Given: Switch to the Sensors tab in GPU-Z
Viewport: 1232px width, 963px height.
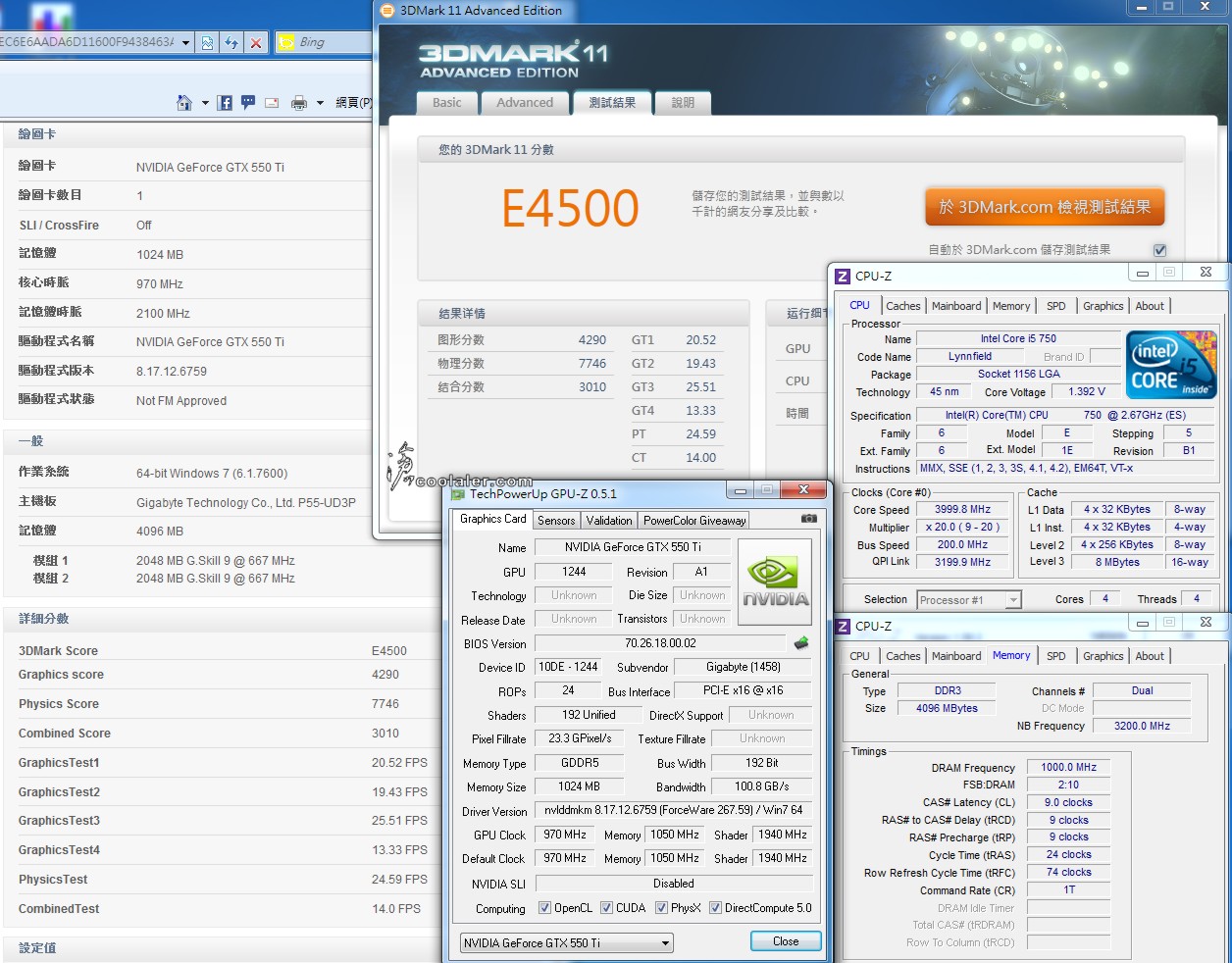Looking at the screenshot, I should [556, 521].
